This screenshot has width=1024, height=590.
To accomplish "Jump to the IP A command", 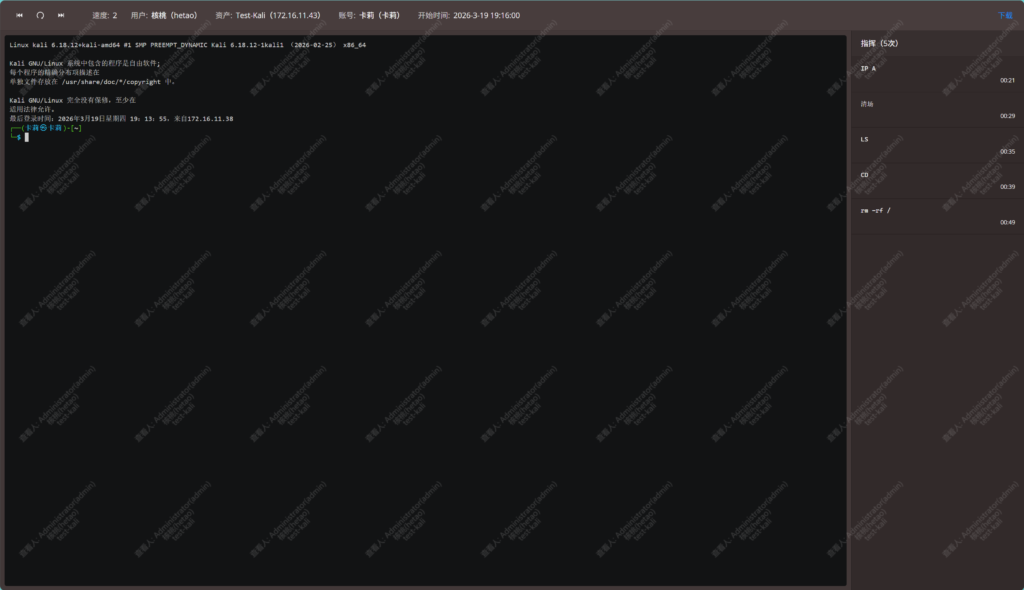I will pyautogui.click(x=868, y=69).
